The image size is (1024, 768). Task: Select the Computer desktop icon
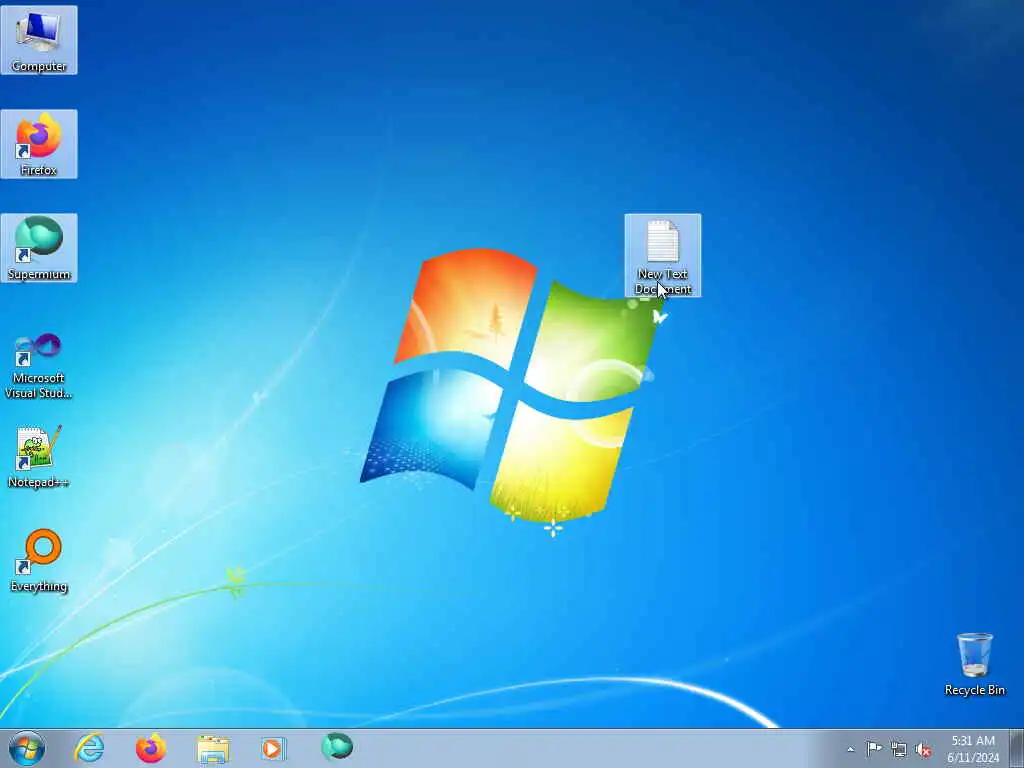click(39, 40)
